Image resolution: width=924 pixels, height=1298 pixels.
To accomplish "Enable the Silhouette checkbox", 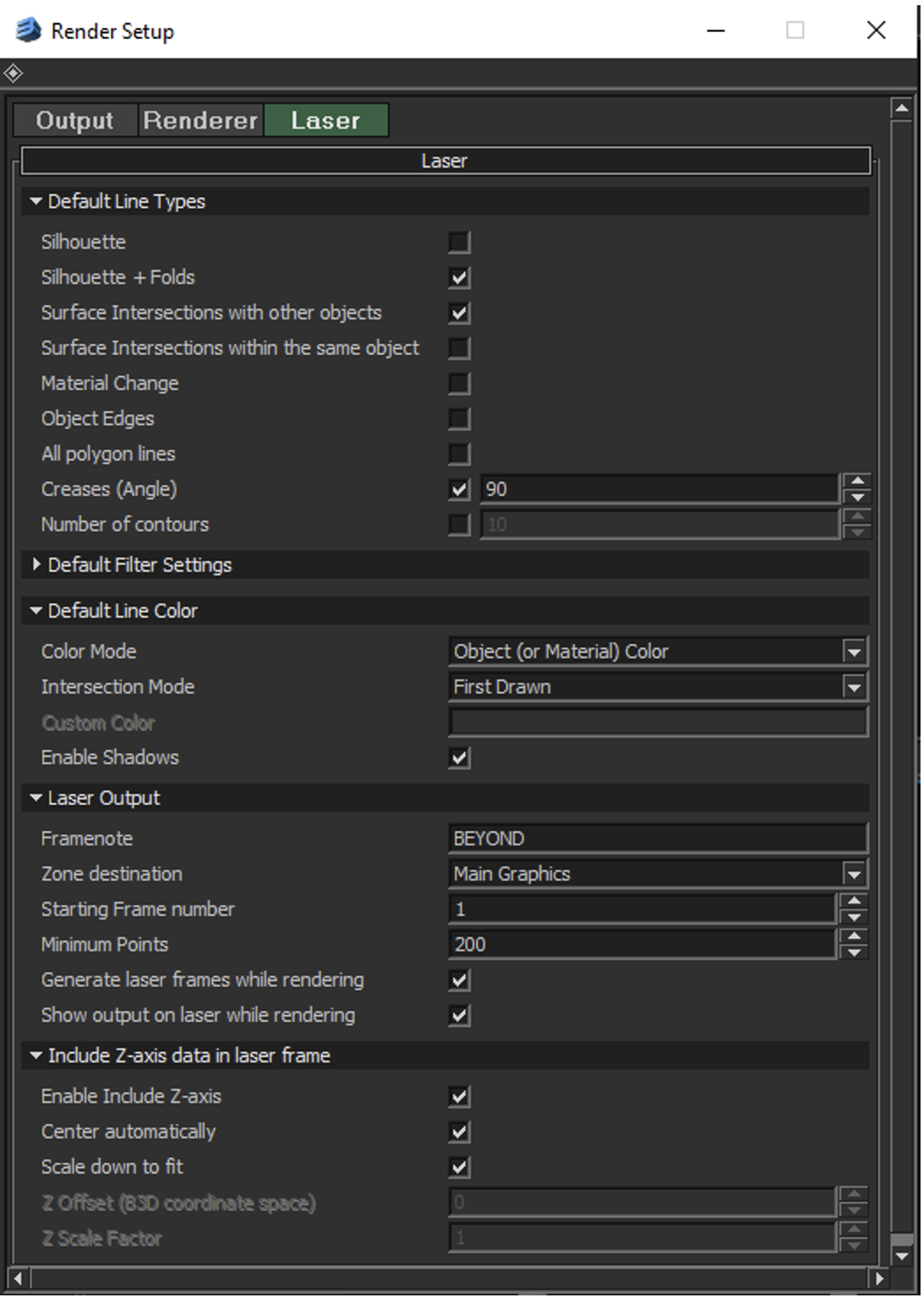I will coord(459,242).
